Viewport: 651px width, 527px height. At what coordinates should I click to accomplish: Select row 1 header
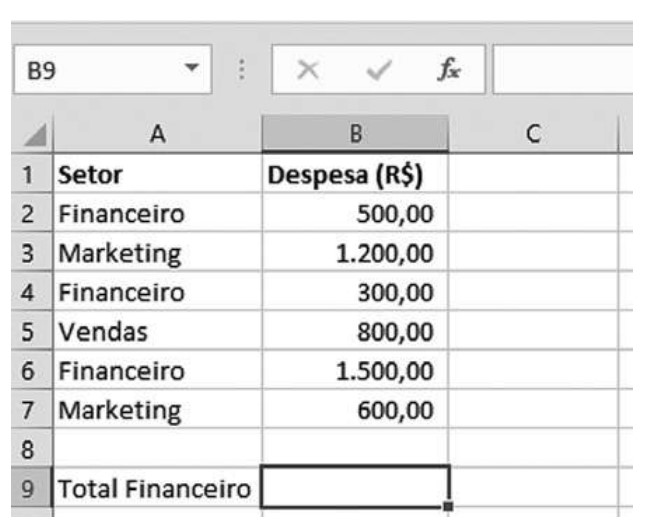pyautogui.click(x=27, y=175)
